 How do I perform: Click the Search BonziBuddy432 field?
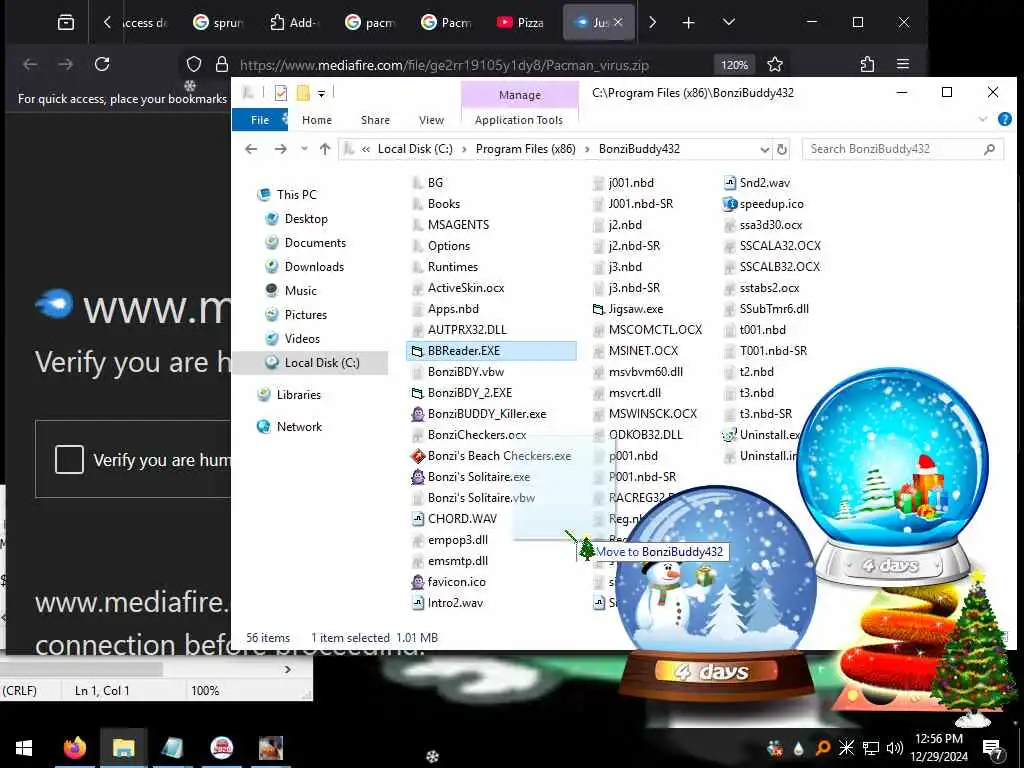[x=903, y=149]
